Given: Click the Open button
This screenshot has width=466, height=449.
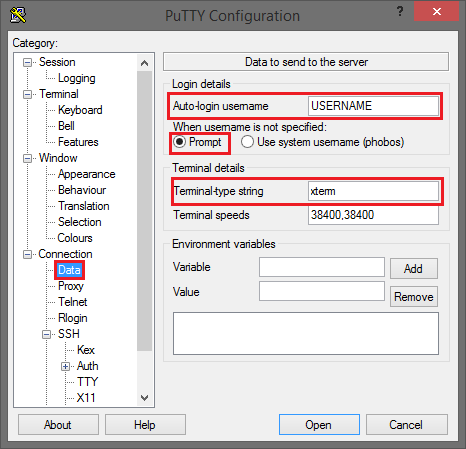Looking at the screenshot, I should point(319,425).
